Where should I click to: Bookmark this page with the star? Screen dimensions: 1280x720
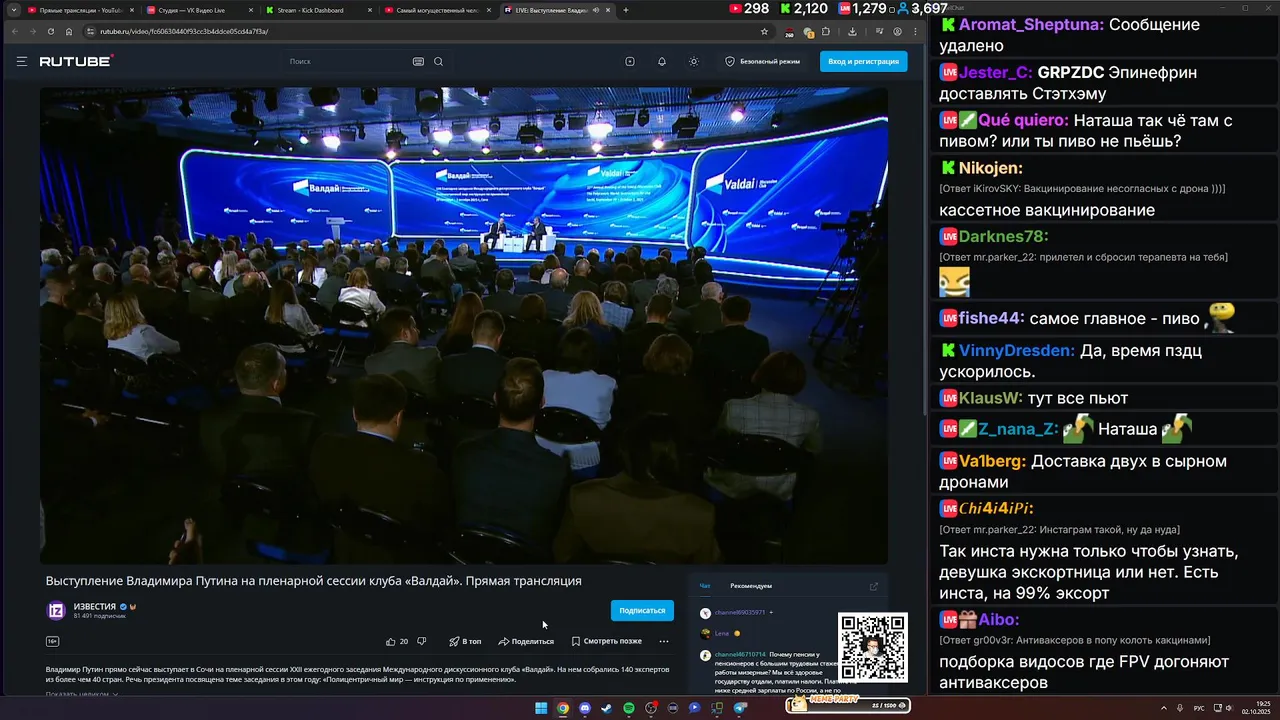764,31
